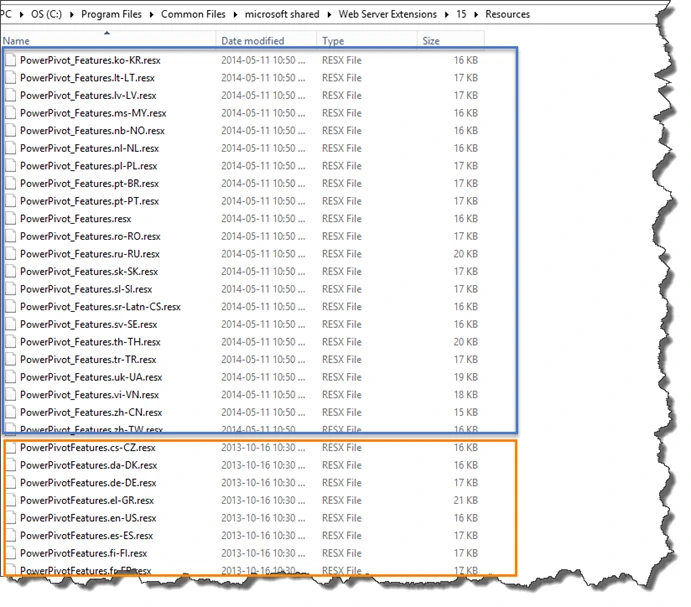This screenshot has height=607, width=691.
Task: Select PowerPivotFeatures.en-US.resx file name
Action: click(88, 519)
